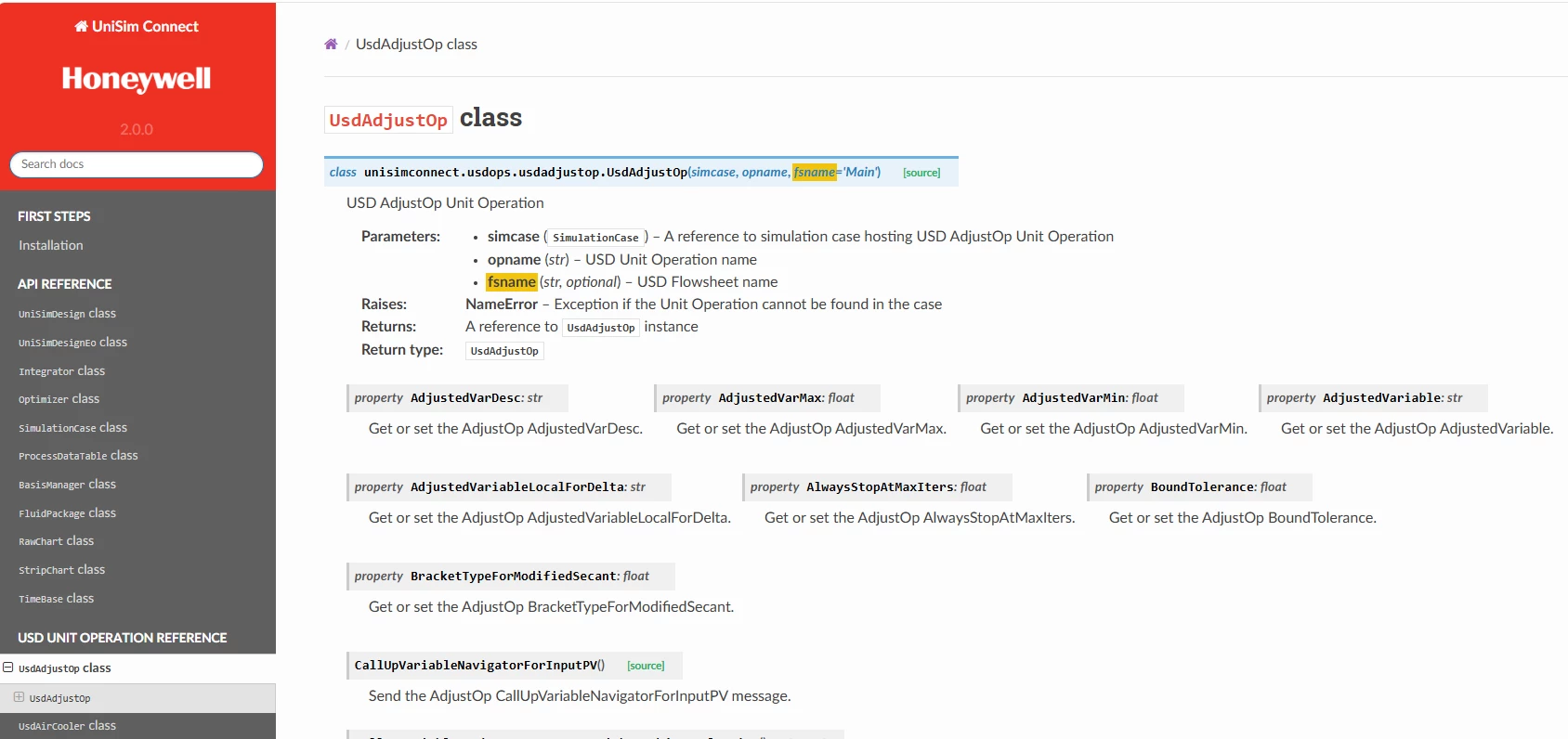Open Installation page
The width and height of the screenshot is (1568, 739).
pyautogui.click(x=51, y=245)
